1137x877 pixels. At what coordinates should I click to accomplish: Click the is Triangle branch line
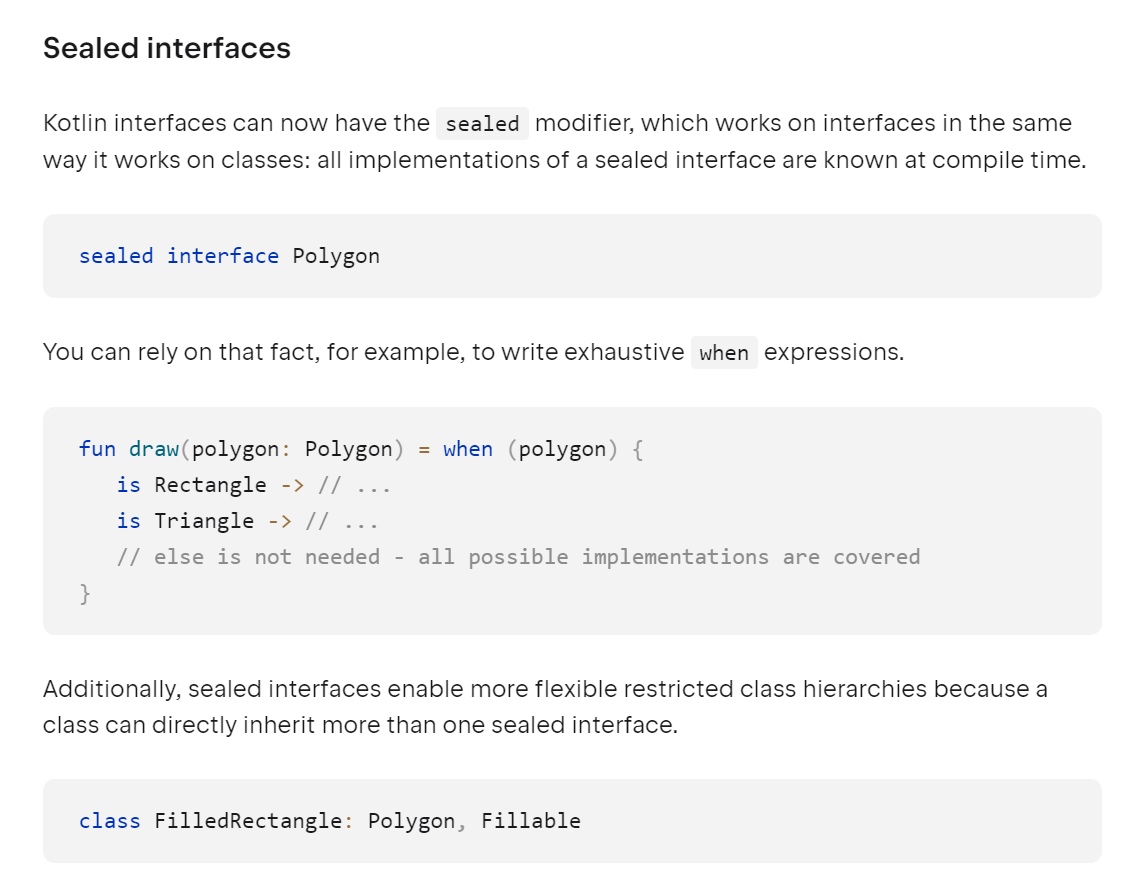coord(247,521)
